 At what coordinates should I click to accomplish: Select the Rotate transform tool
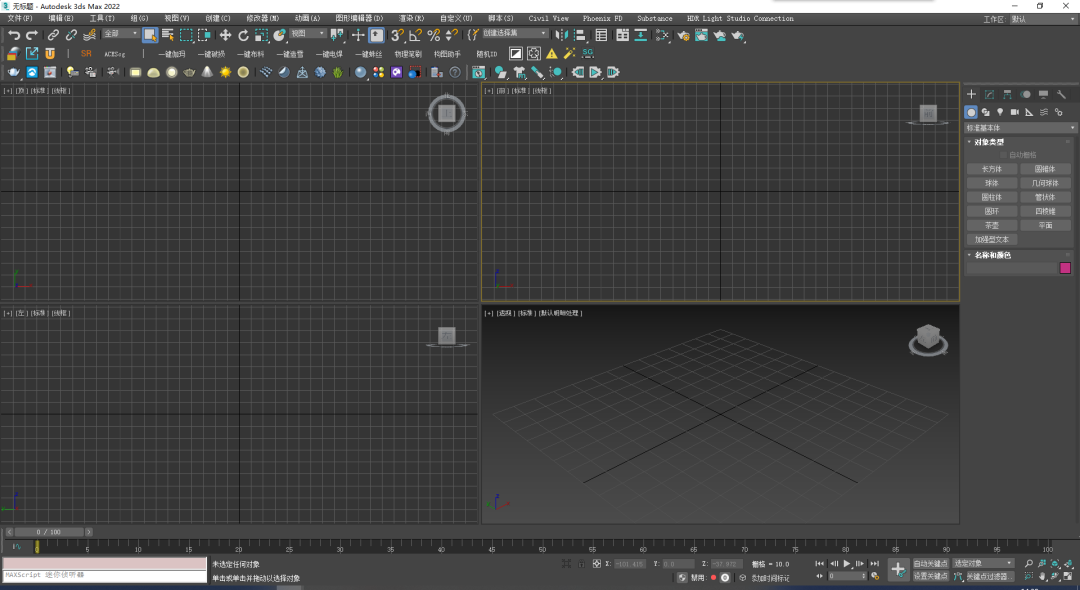(243, 35)
